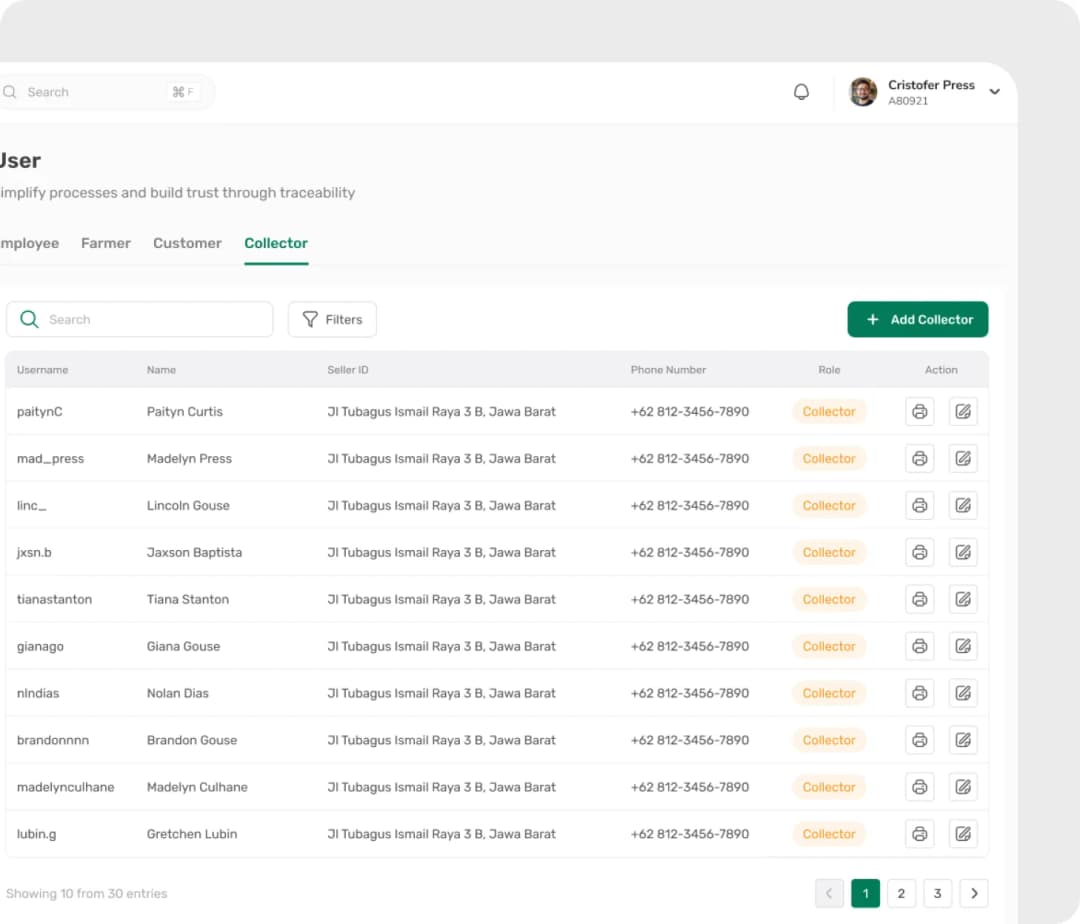Select username nlndias
The image size is (1080, 924).
coord(38,693)
